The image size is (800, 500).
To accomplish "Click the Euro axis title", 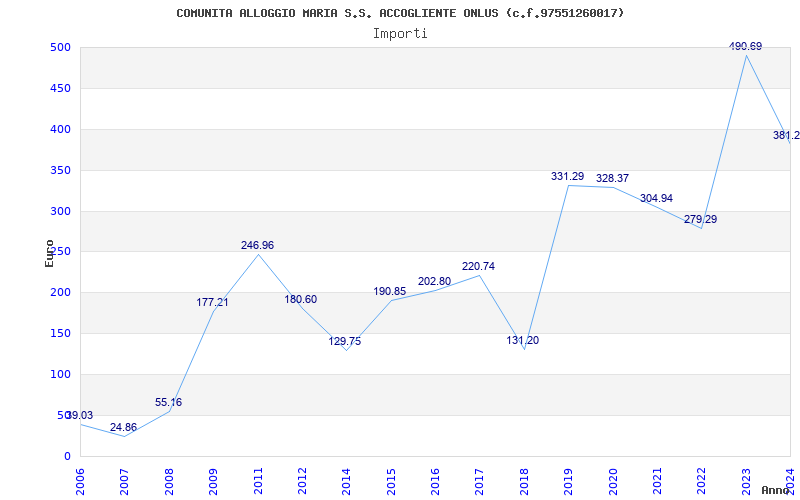I will tap(49, 254).
